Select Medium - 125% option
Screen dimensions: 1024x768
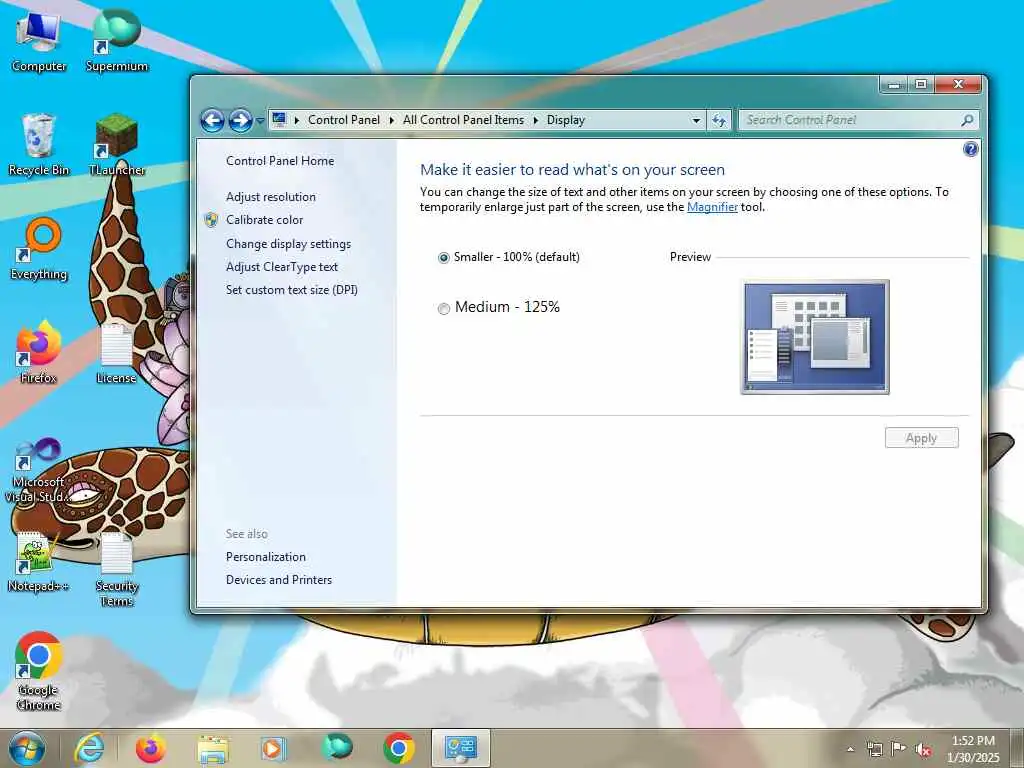coord(499,307)
